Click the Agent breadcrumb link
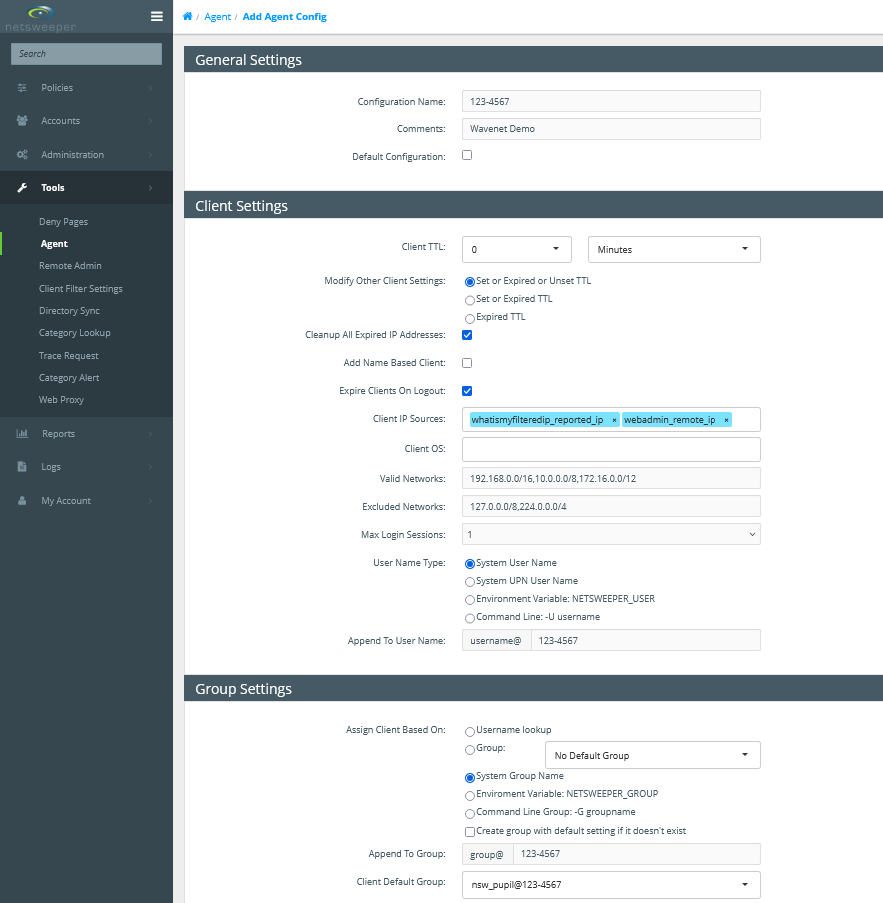883x903 pixels. pyautogui.click(x=217, y=17)
